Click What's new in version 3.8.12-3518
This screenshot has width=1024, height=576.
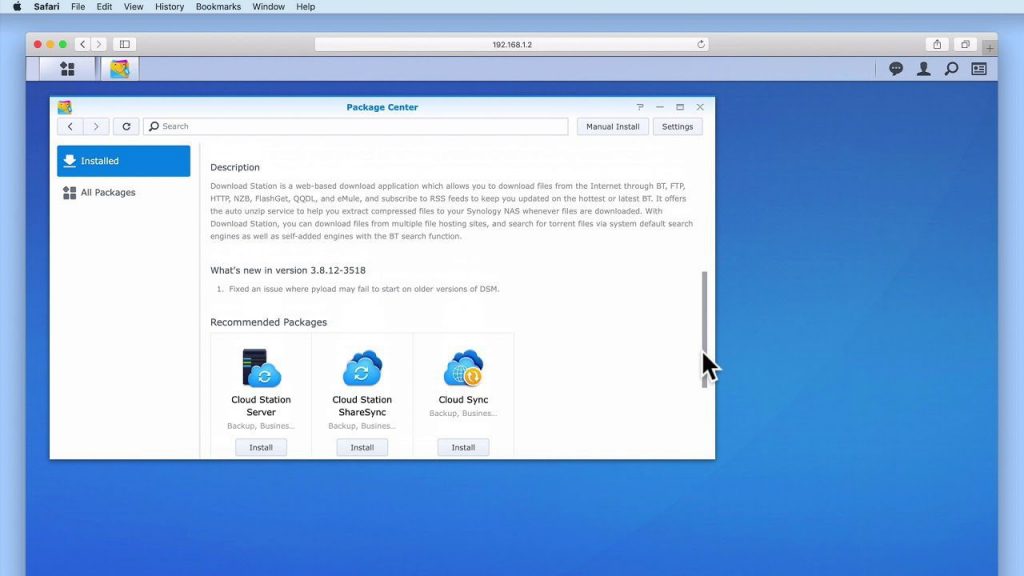tap(288, 270)
